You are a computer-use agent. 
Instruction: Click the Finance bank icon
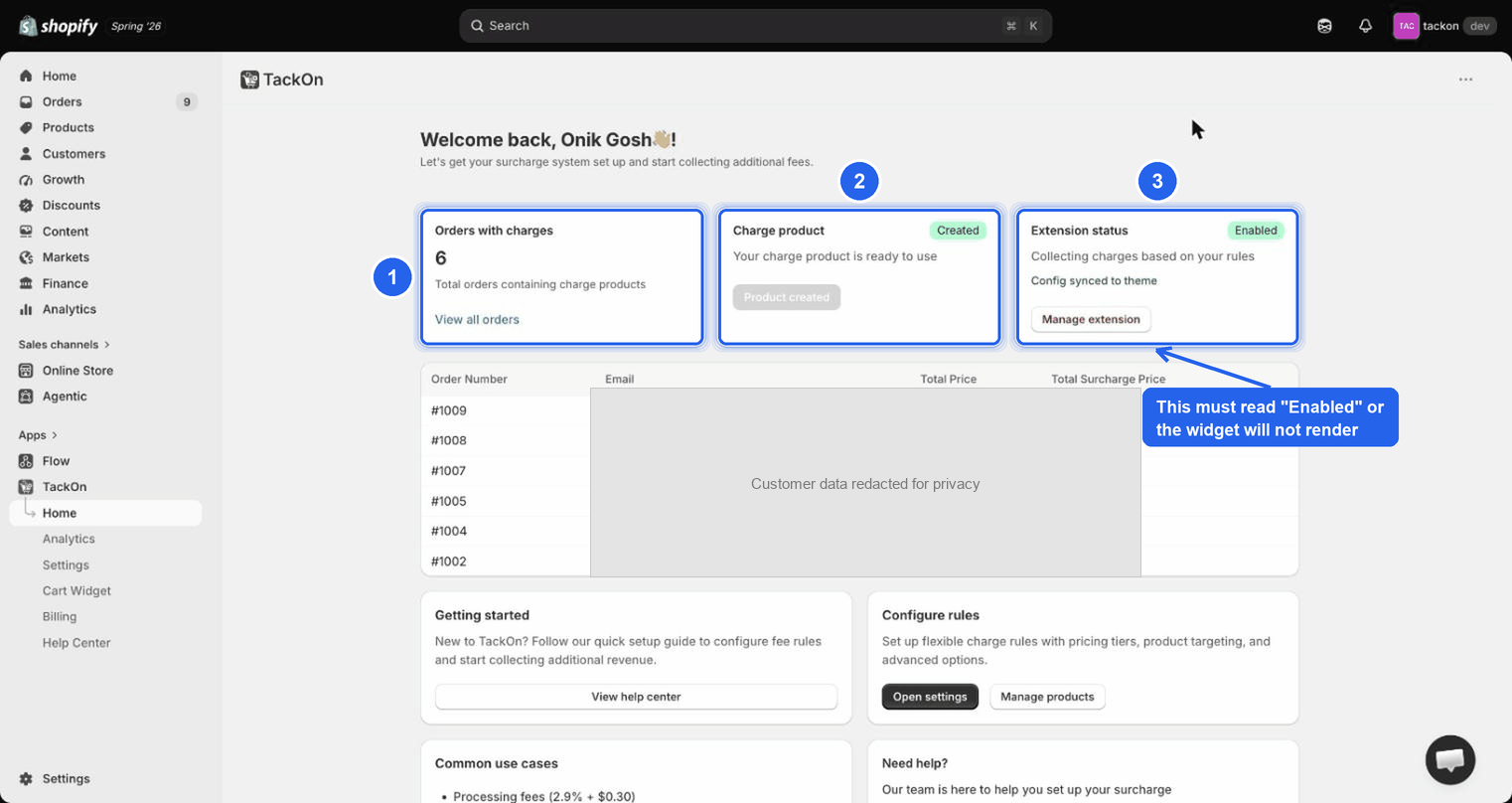click(26, 283)
